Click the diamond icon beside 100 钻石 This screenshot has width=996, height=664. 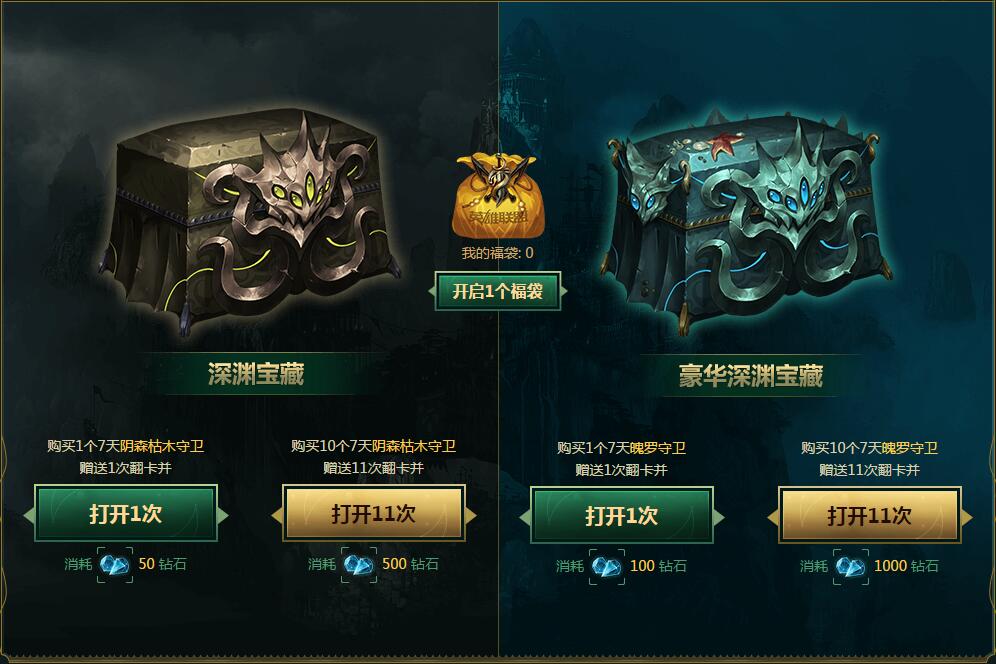607,567
